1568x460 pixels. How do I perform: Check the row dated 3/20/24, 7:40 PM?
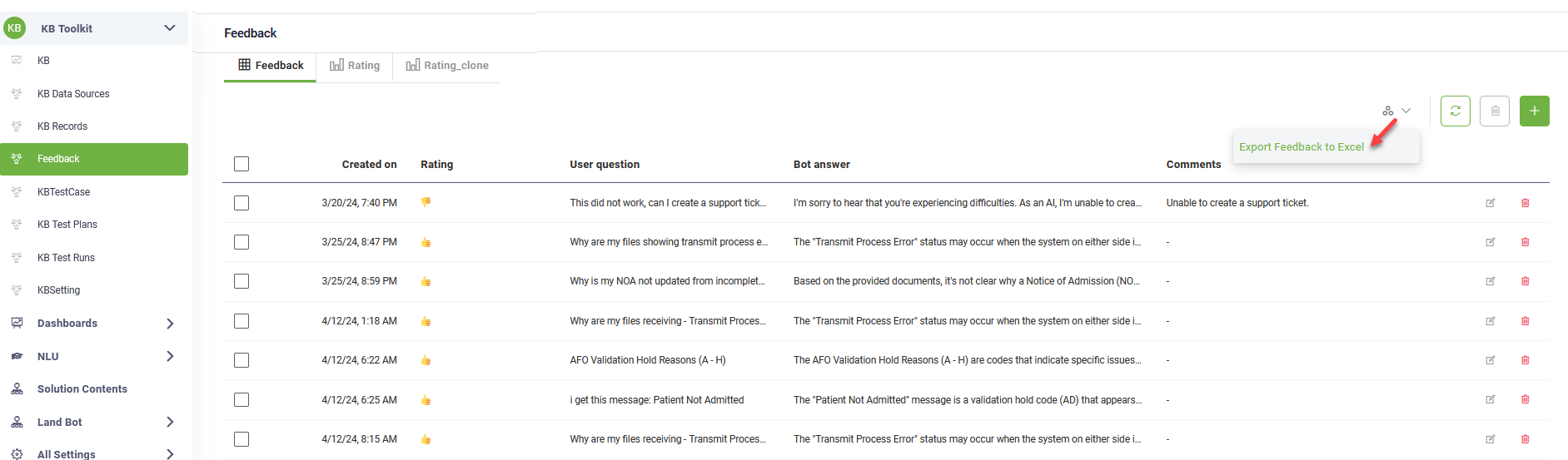click(241, 203)
